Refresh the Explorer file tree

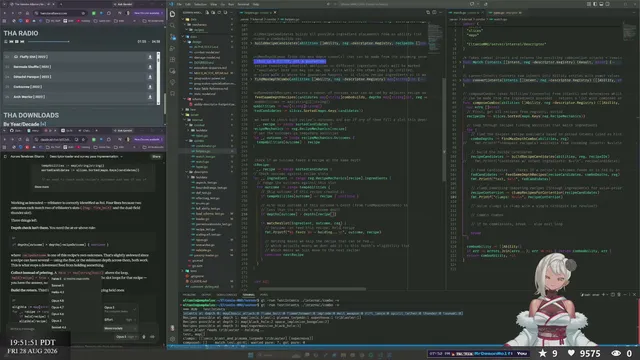(218, 13)
